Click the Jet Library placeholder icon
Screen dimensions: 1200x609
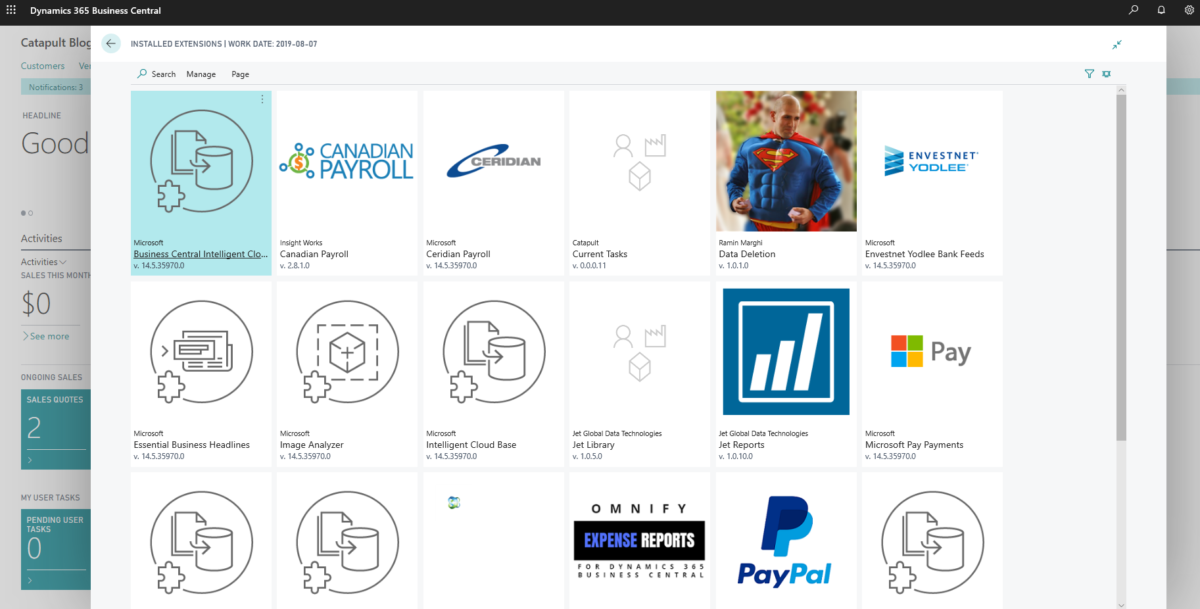639,352
